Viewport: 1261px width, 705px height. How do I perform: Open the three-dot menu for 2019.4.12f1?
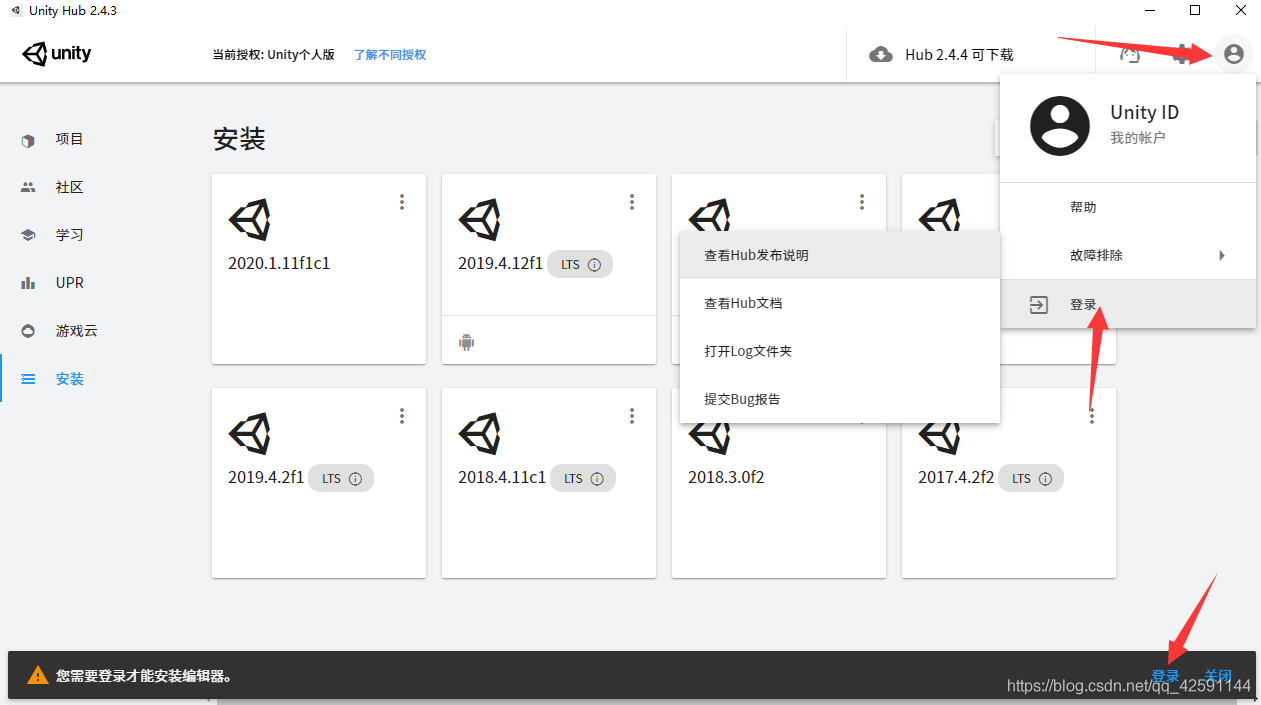(632, 202)
